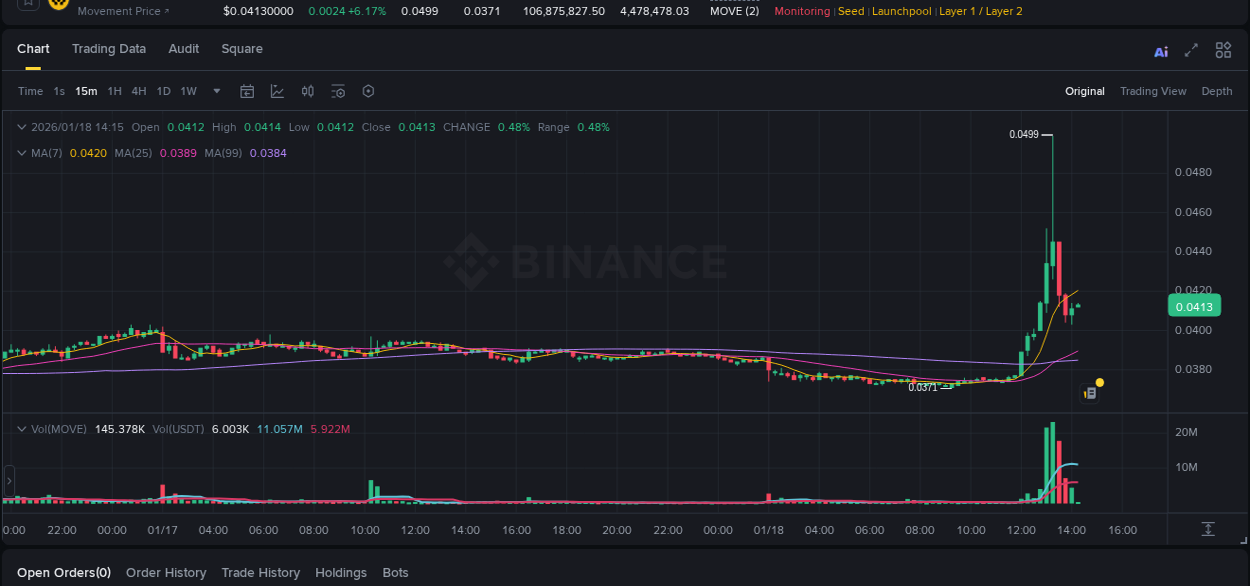Click the left scroll arrow on the volume pane
The height and width of the screenshot is (586, 1250).
[9, 478]
